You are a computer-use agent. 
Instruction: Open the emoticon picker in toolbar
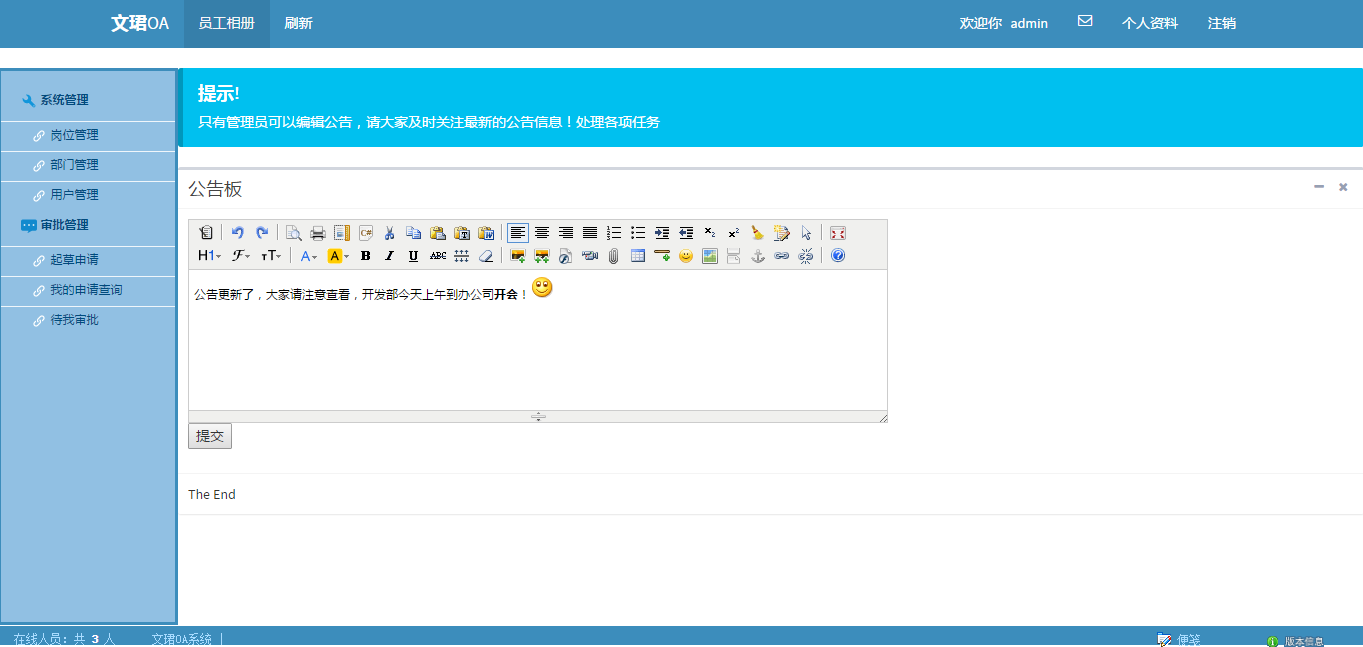pyautogui.click(x=686, y=256)
